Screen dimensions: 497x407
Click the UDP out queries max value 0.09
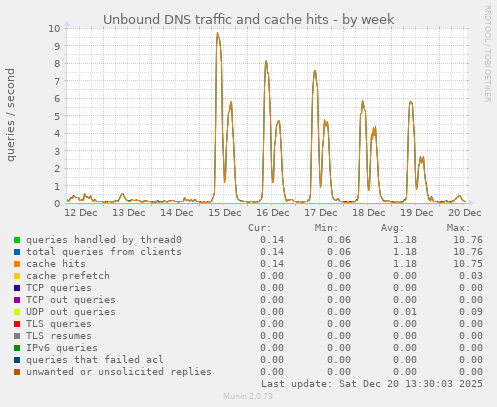[471, 312]
